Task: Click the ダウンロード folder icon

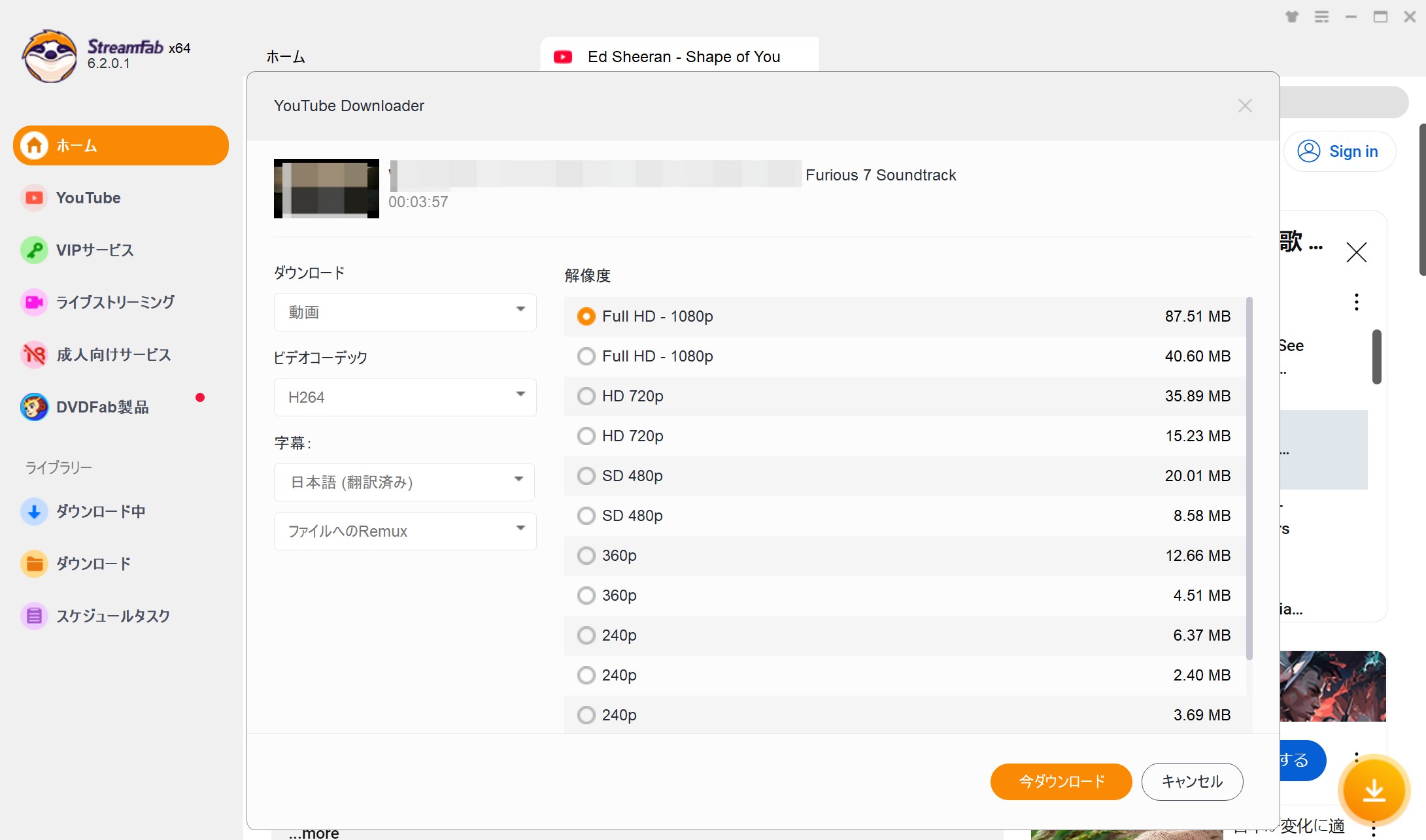Action: point(34,563)
